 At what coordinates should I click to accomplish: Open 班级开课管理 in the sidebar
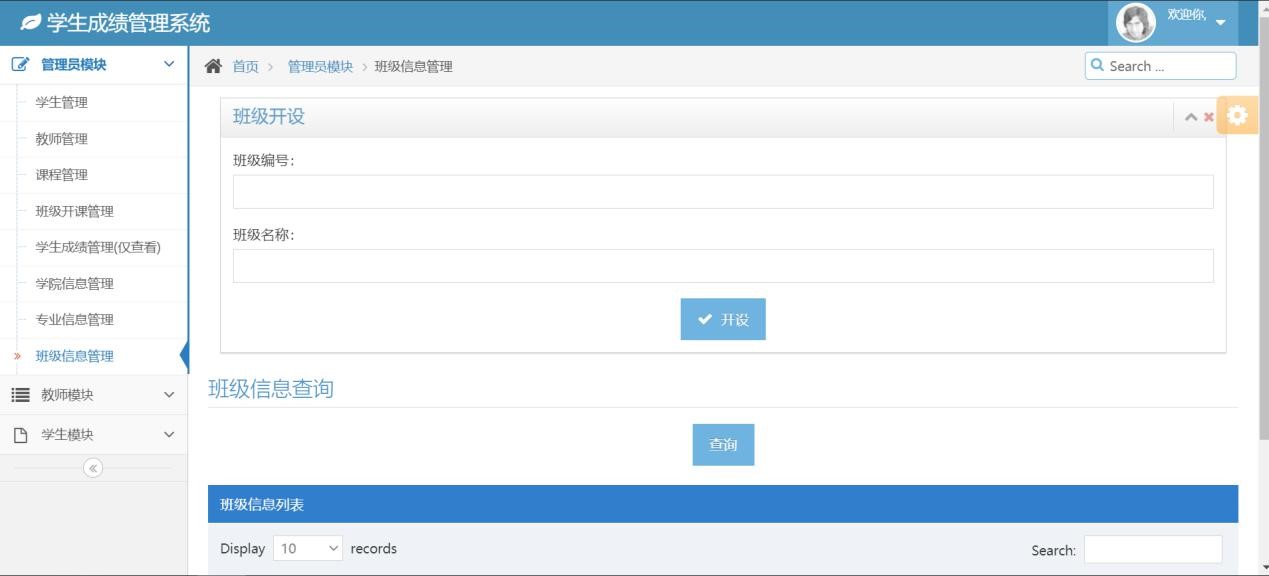pyautogui.click(x=75, y=211)
